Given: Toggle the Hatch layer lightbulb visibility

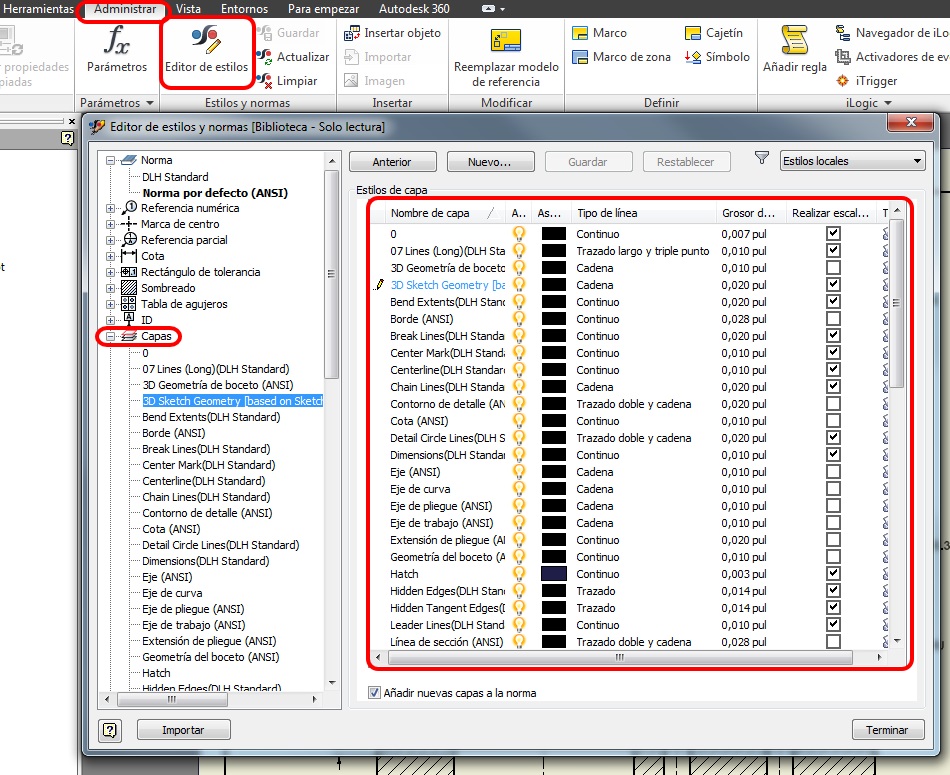Looking at the screenshot, I should pos(519,574).
